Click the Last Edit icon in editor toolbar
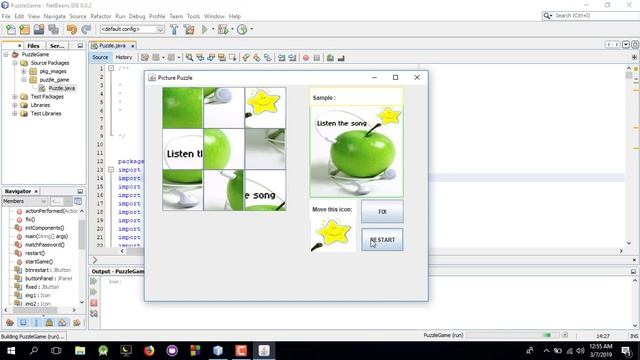 coord(145,58)
